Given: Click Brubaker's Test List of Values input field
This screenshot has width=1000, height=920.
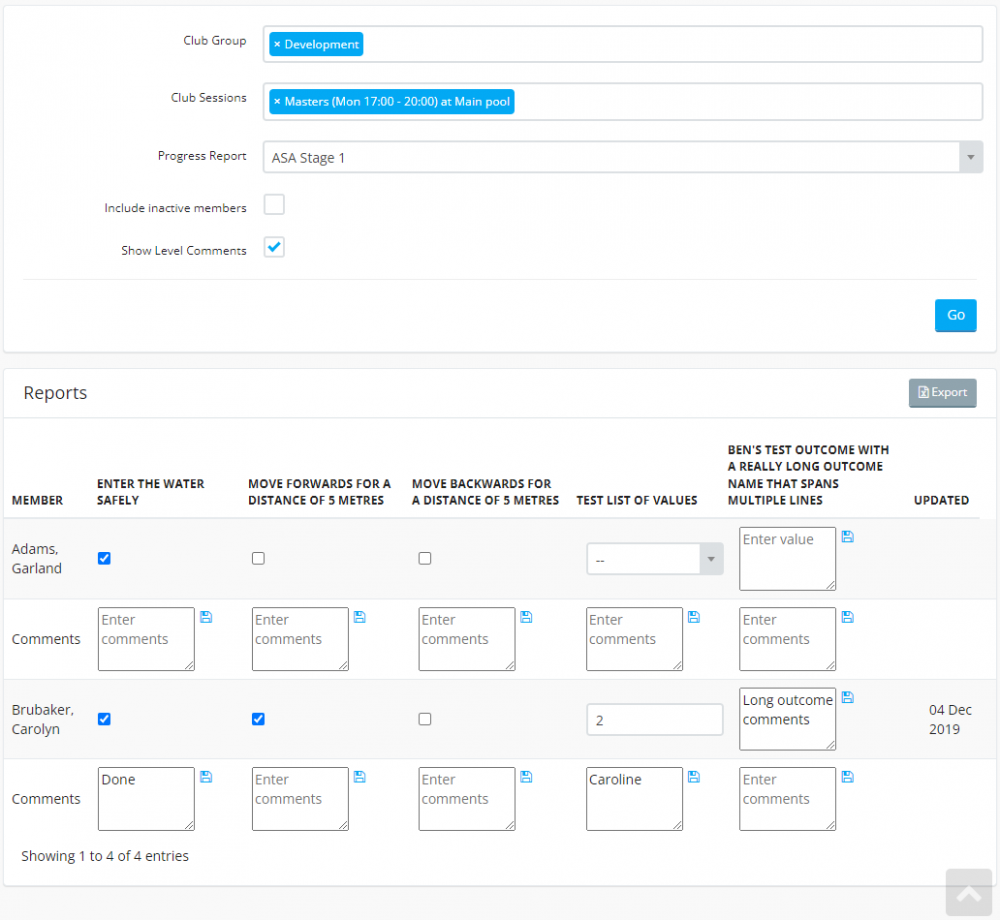Looking at the screenshot, I should click(x=654, y=720).
